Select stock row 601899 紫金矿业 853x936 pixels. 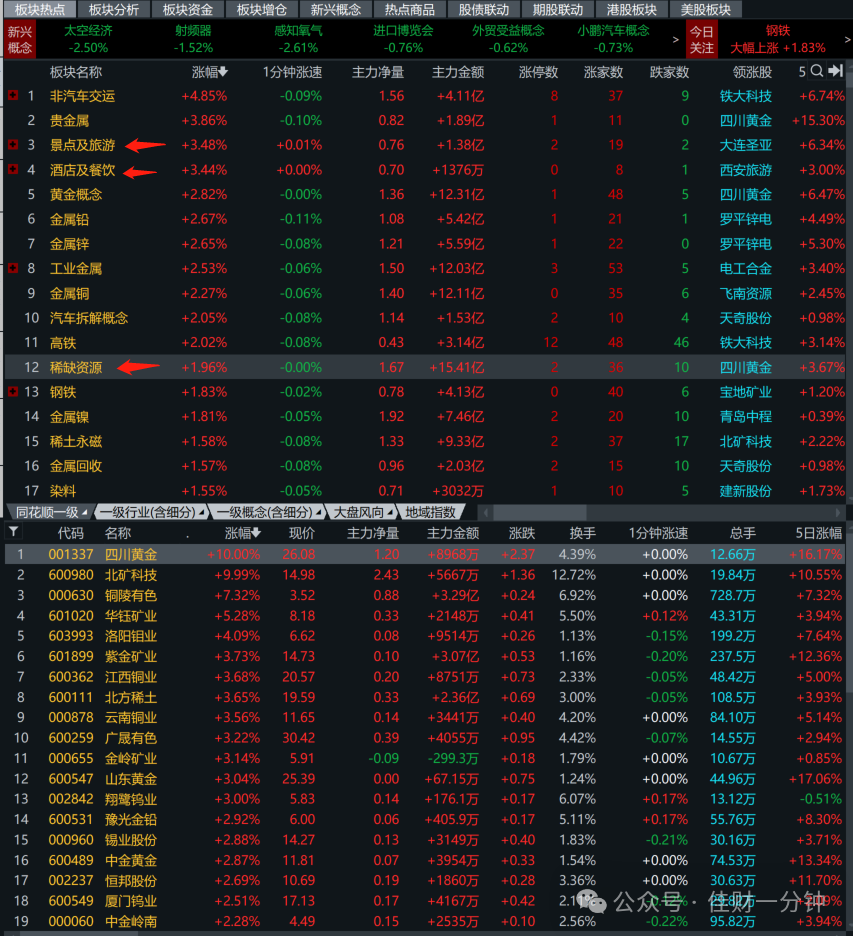point(424,656)
